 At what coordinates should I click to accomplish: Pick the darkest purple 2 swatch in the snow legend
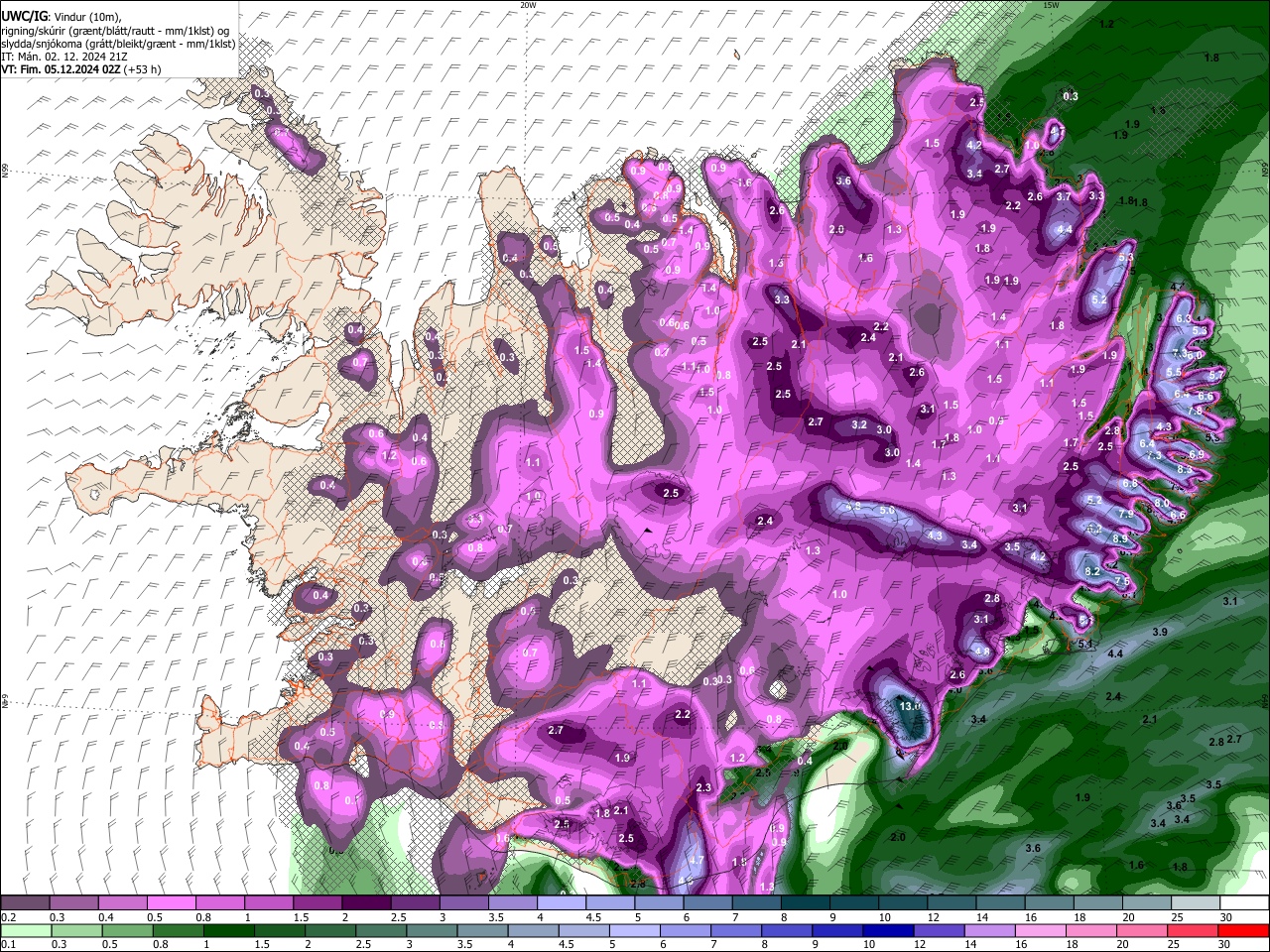click(366, 903)
